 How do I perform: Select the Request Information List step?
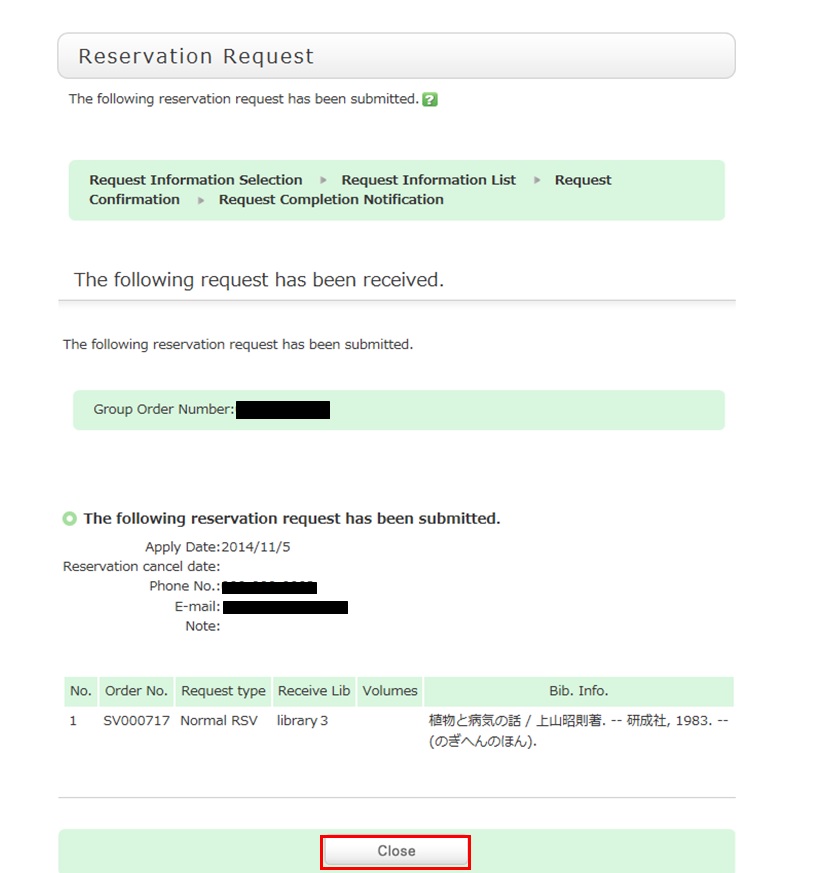(428, 180)
